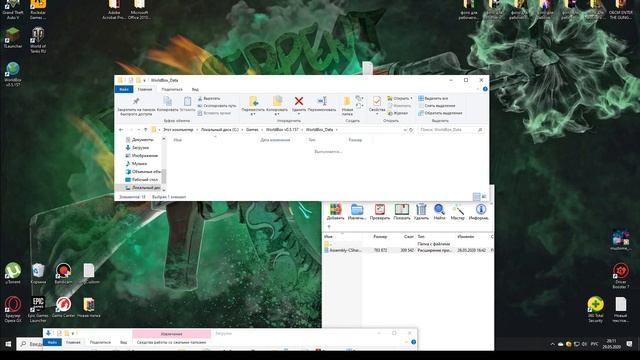Screen dimensions: 640x360
Task: Click Скопировать путь (Copy path) in ribbon
Action: click(x=217, y=106)
